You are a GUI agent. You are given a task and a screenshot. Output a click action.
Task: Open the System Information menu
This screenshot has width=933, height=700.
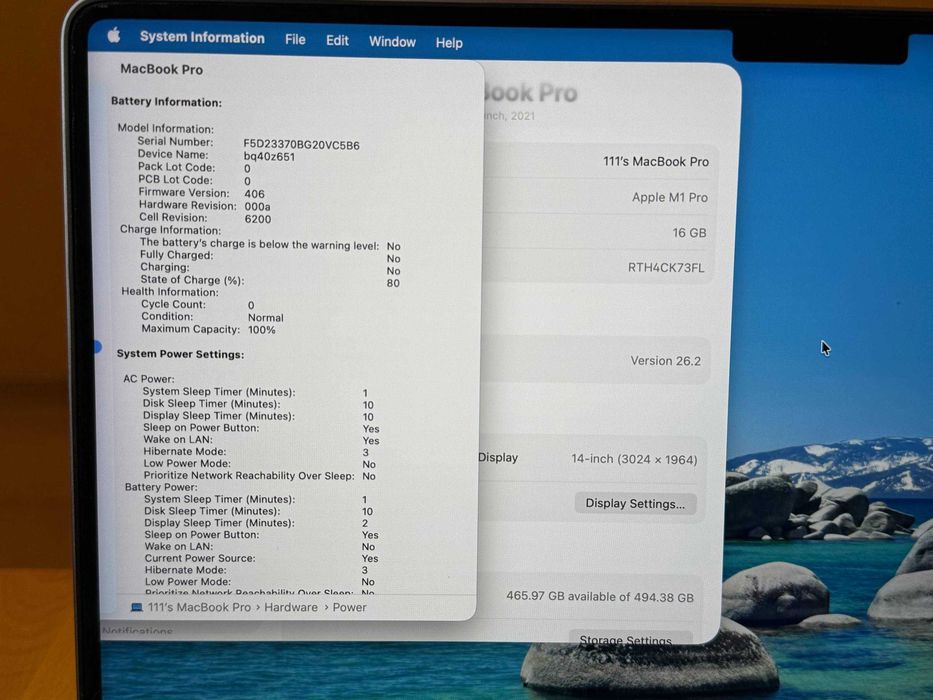pos(202,38)
